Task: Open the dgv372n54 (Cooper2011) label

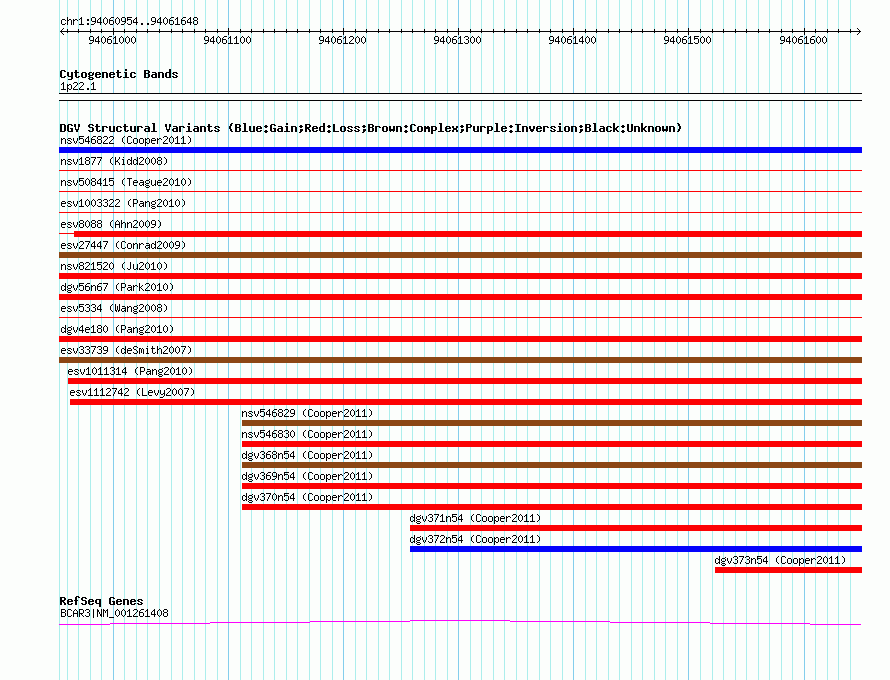Action: (475, 539)
